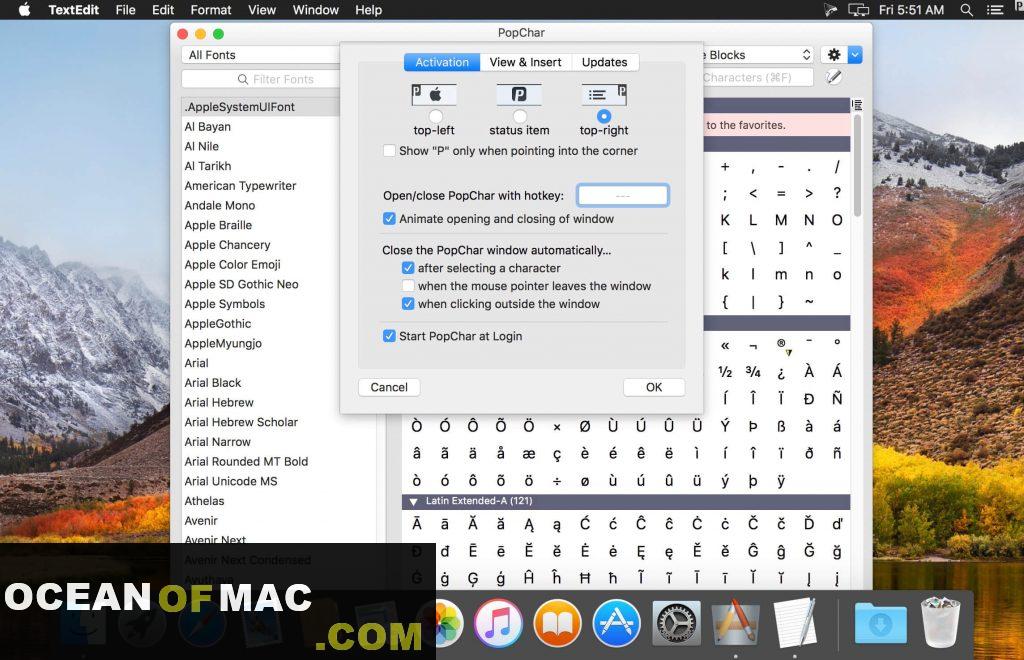1024x660 pixels.
Task: Open the Trash in the Dock
Action: (940, 621)
